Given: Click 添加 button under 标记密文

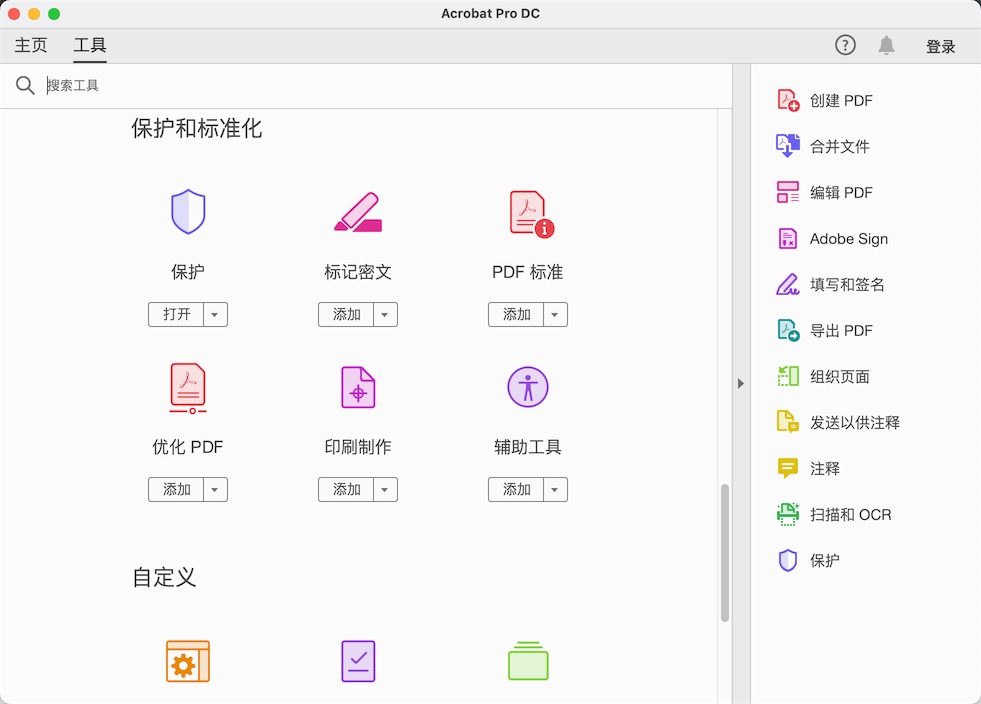Looking at the screenshot, I should point(346,314).
